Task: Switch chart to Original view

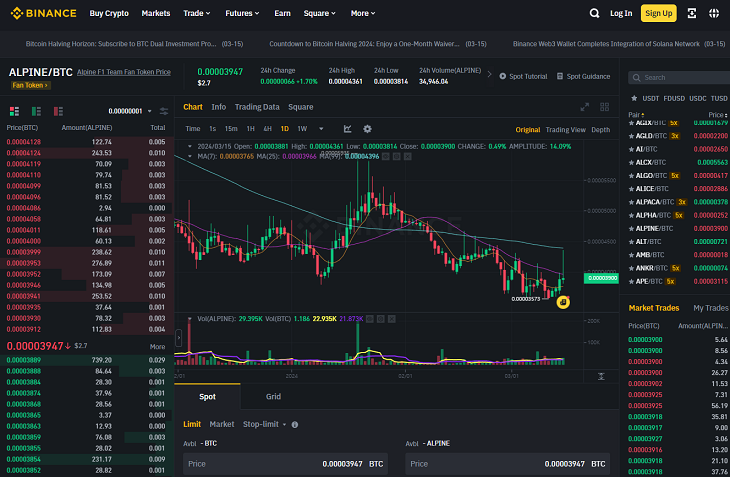Action: [x=527, y=130]
